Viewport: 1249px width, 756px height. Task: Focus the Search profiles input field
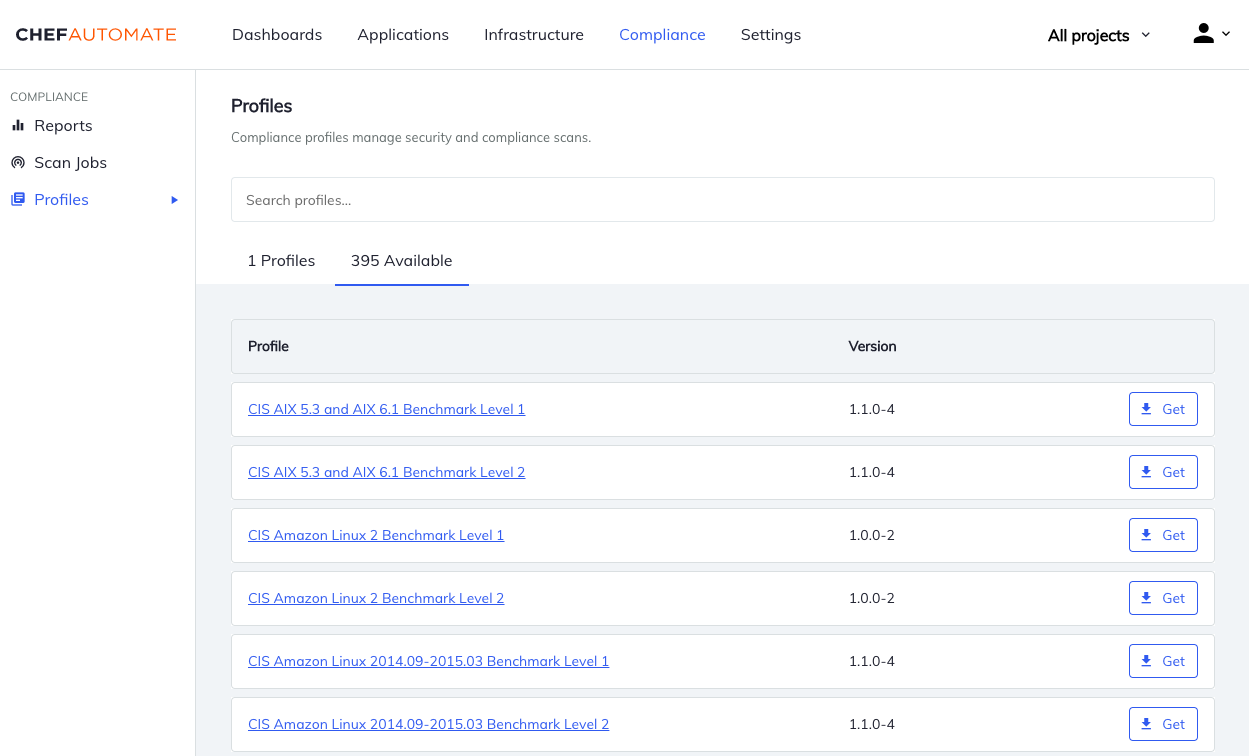pos(722,200)
